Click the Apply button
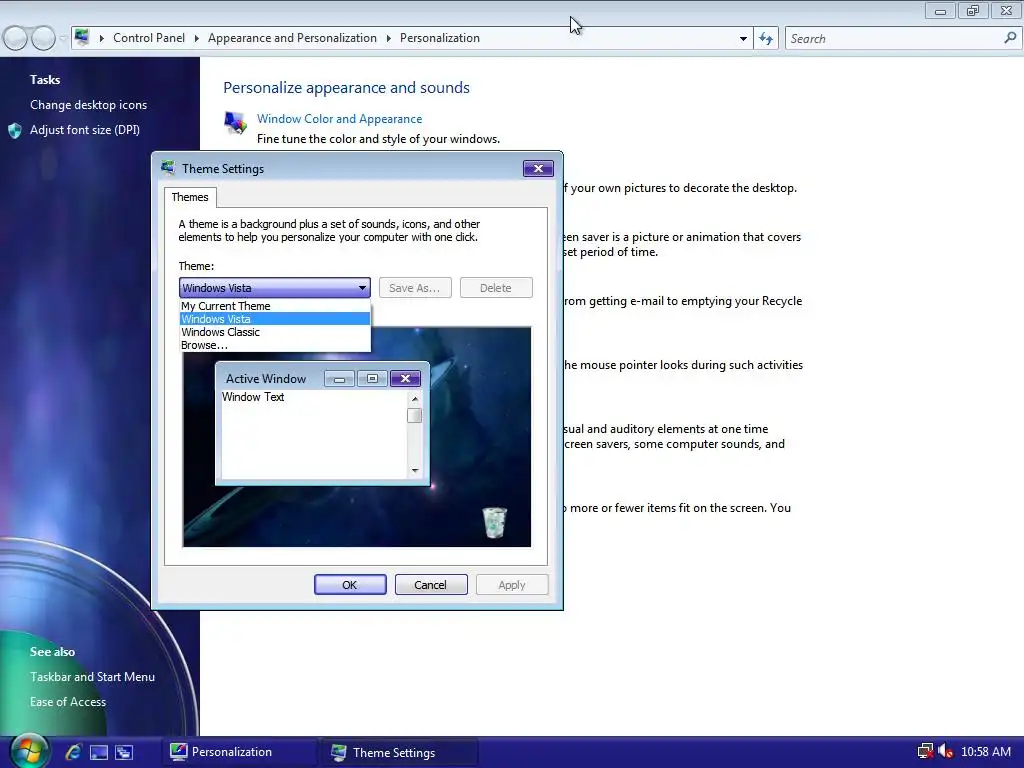1024x768 pixels. [512, 584]
